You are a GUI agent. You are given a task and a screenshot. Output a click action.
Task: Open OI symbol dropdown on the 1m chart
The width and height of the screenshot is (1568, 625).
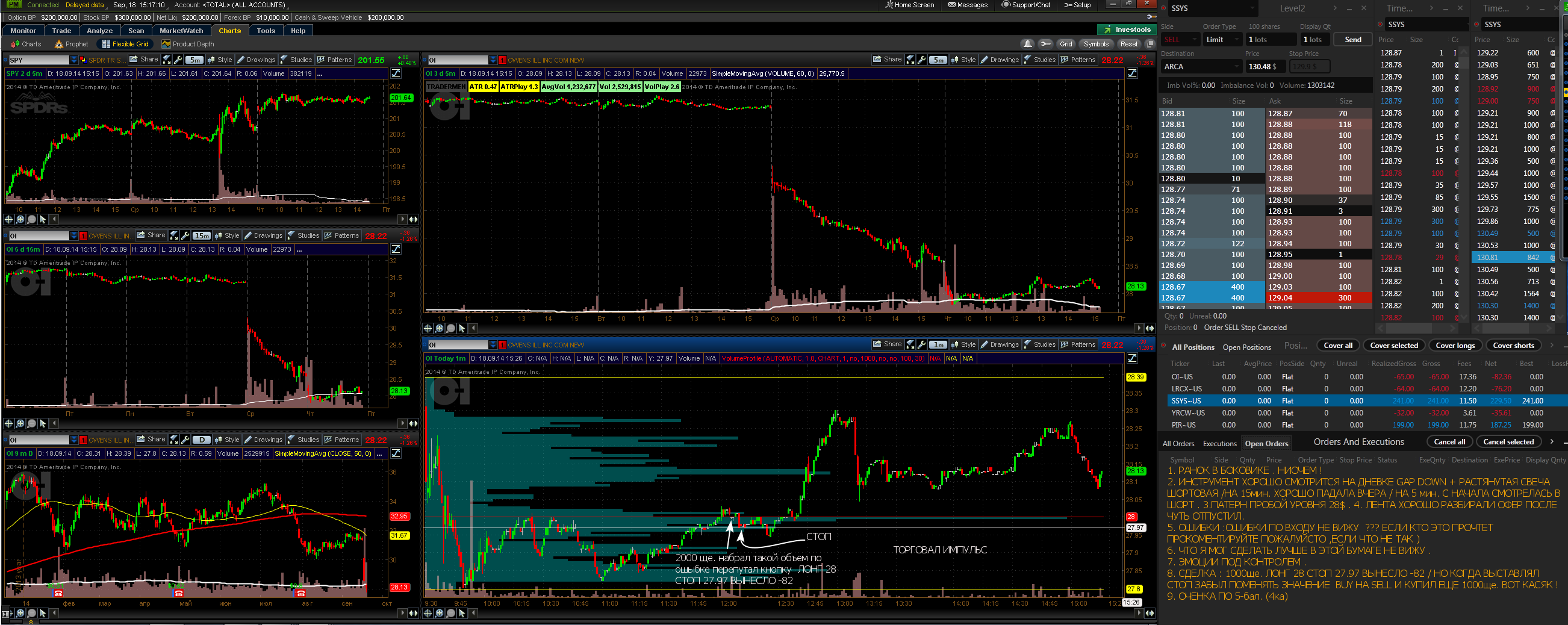coord(493,344)
